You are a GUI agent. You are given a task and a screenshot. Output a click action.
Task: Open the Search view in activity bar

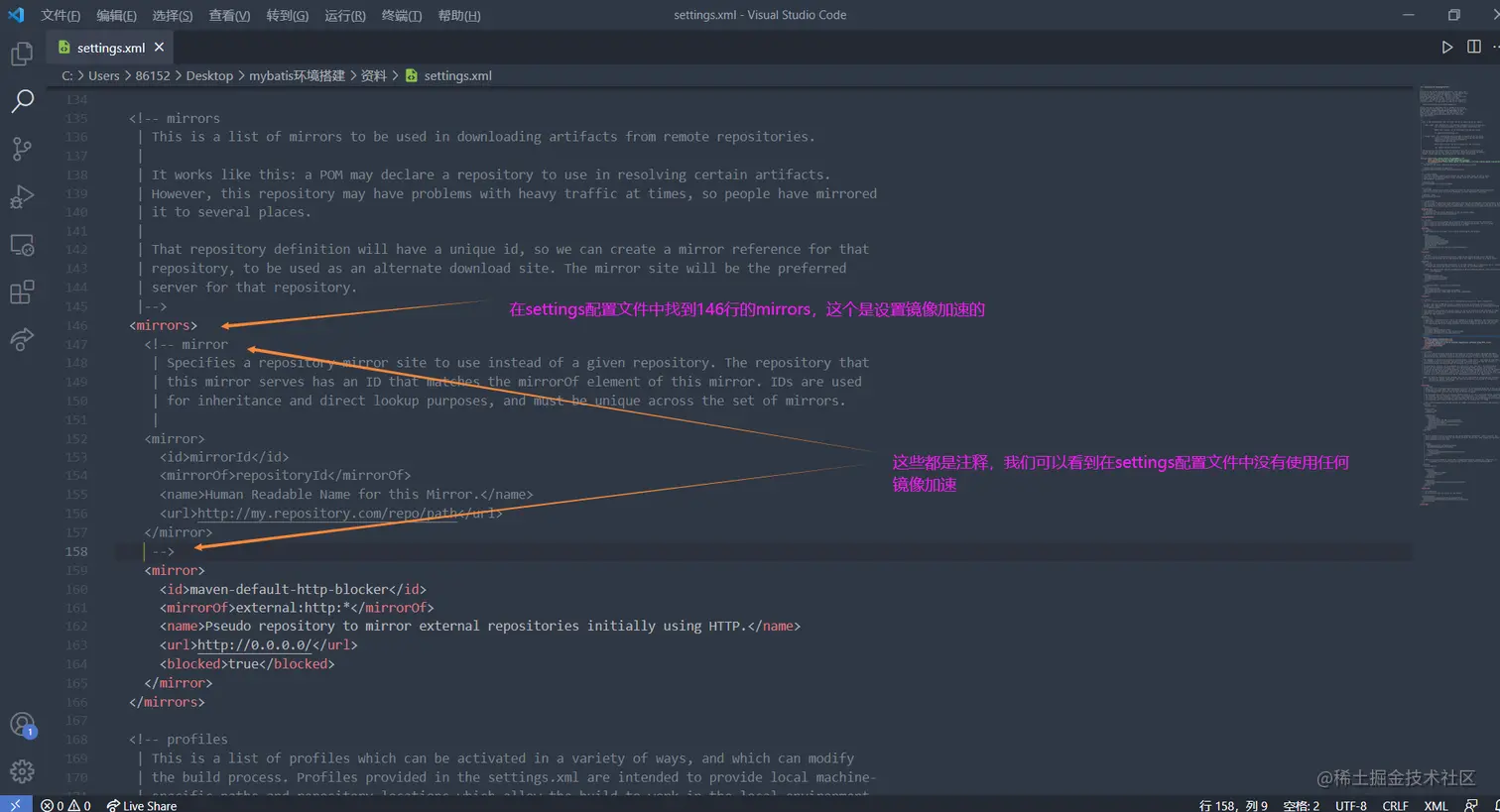22,100
